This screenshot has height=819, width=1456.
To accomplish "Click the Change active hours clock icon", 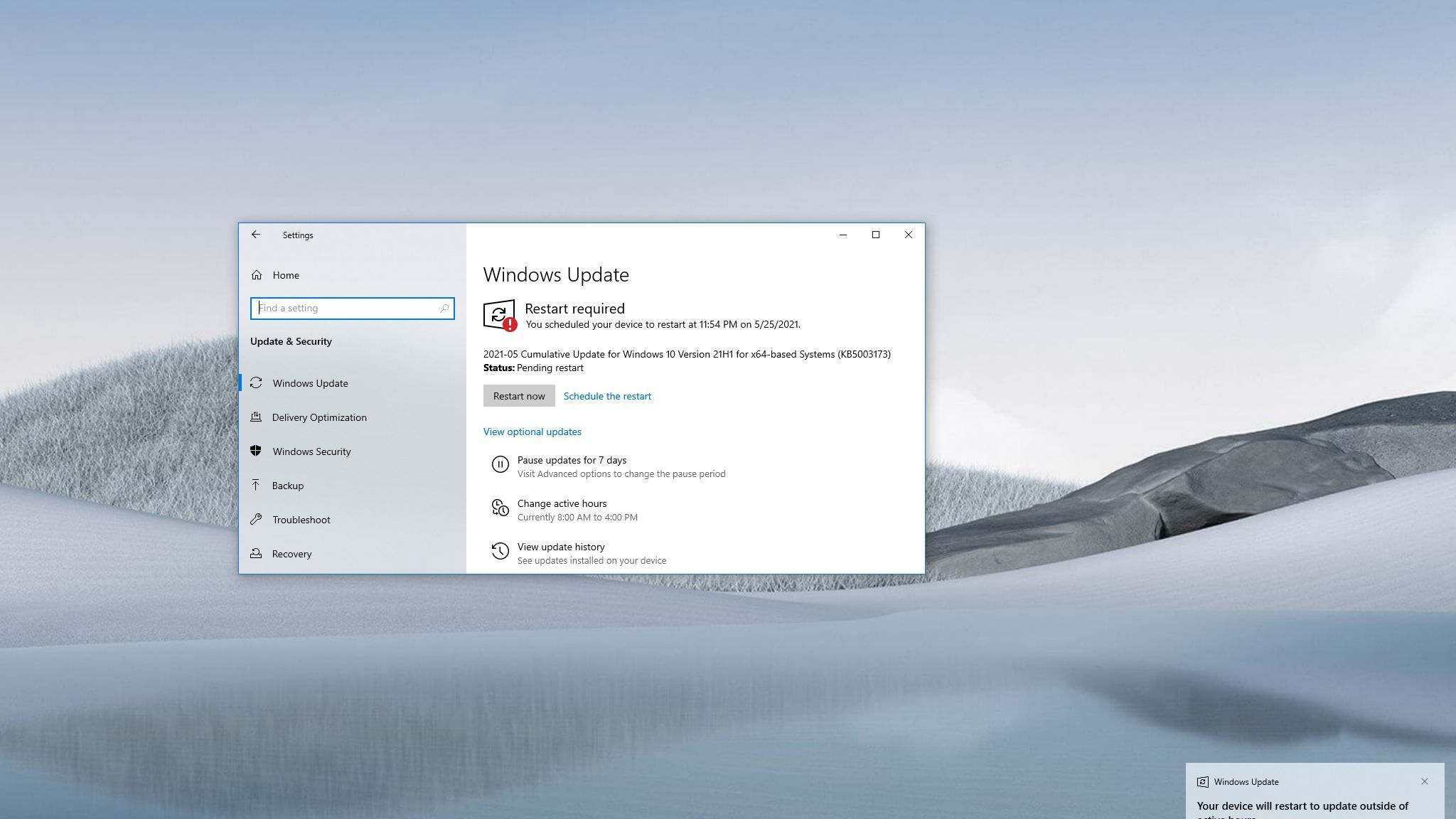I will click(x=500, y=508).
